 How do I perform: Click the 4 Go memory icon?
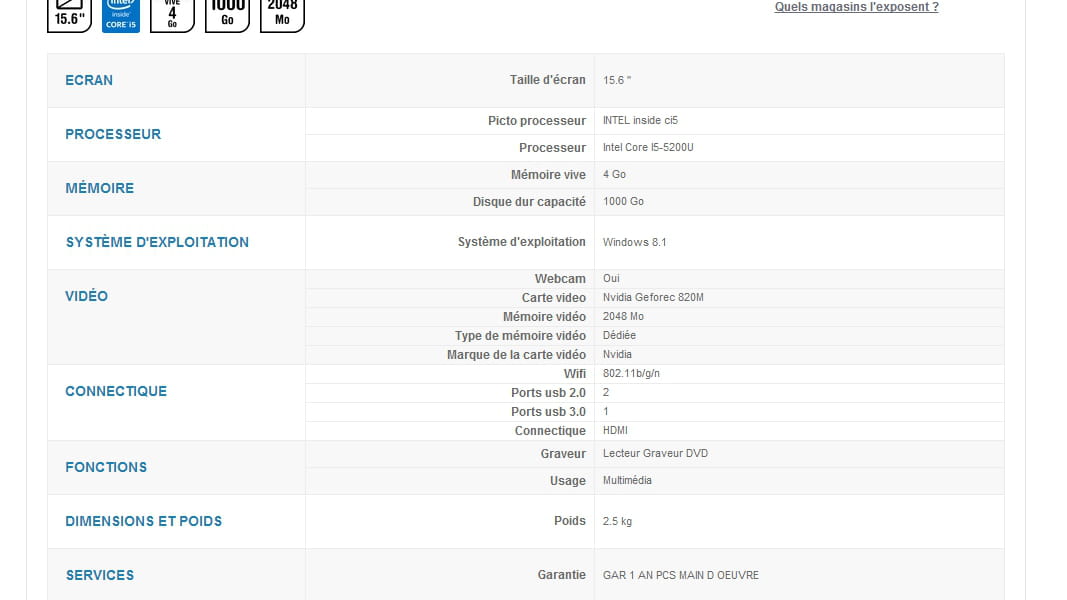(x=172, y=16)
